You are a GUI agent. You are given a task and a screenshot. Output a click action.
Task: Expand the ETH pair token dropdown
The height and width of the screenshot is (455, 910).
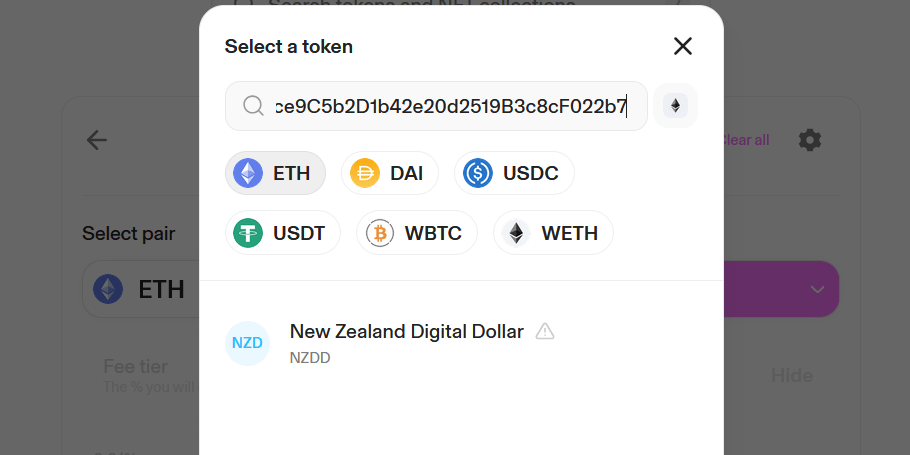point(140,290)
